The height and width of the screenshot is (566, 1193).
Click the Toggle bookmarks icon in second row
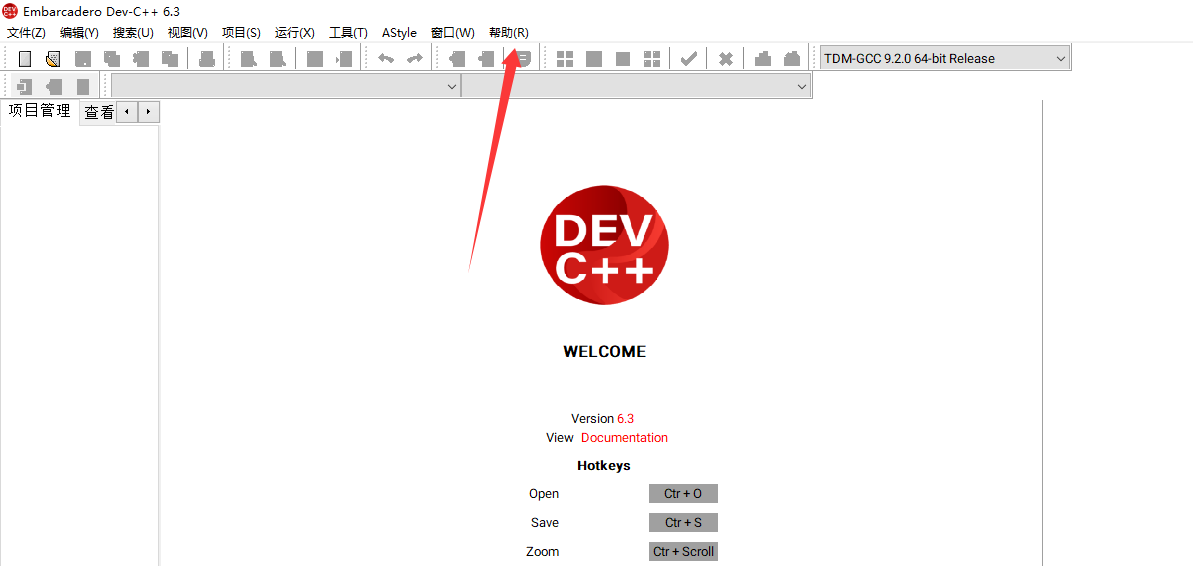54,87
